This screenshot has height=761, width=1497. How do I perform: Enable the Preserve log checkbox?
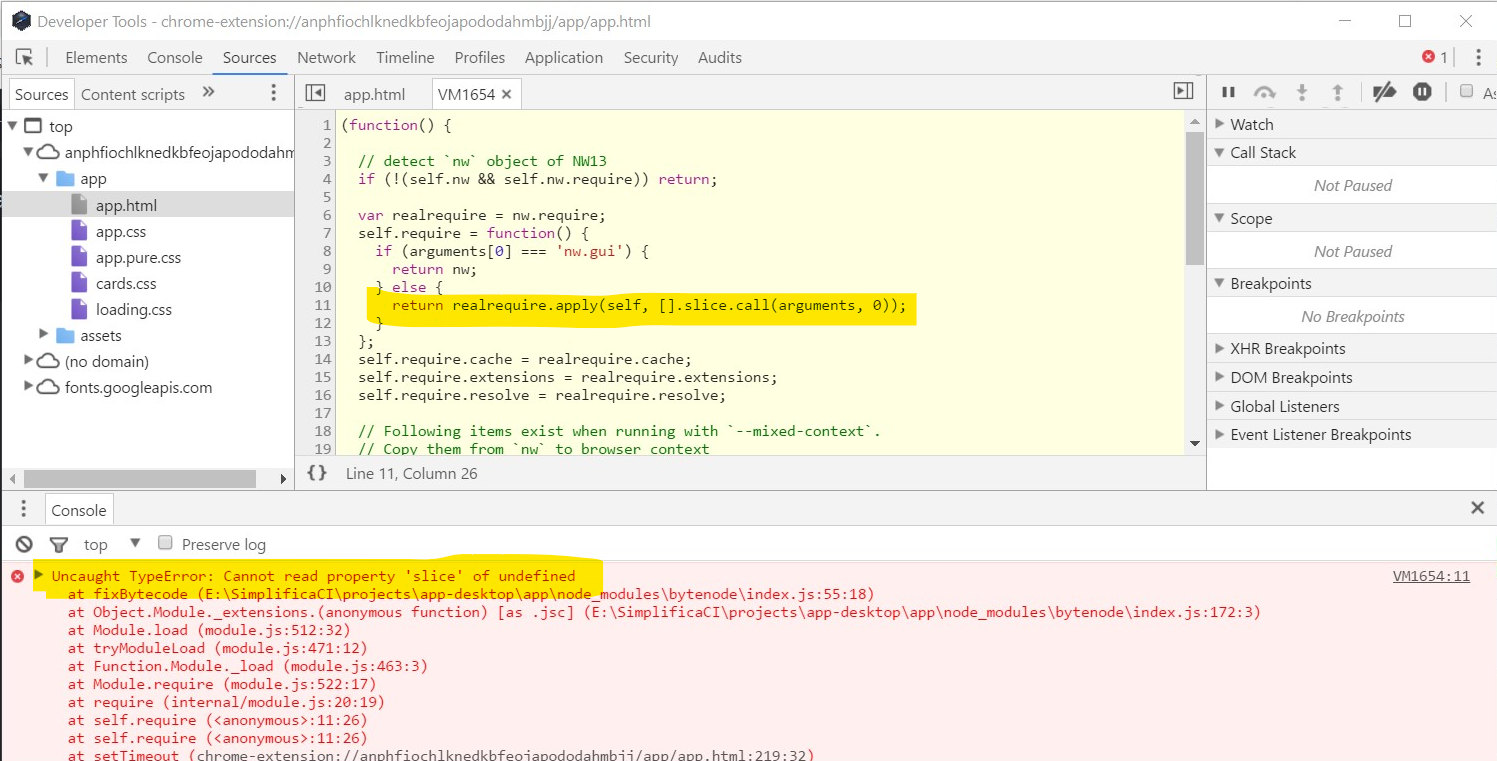(165, 543)
